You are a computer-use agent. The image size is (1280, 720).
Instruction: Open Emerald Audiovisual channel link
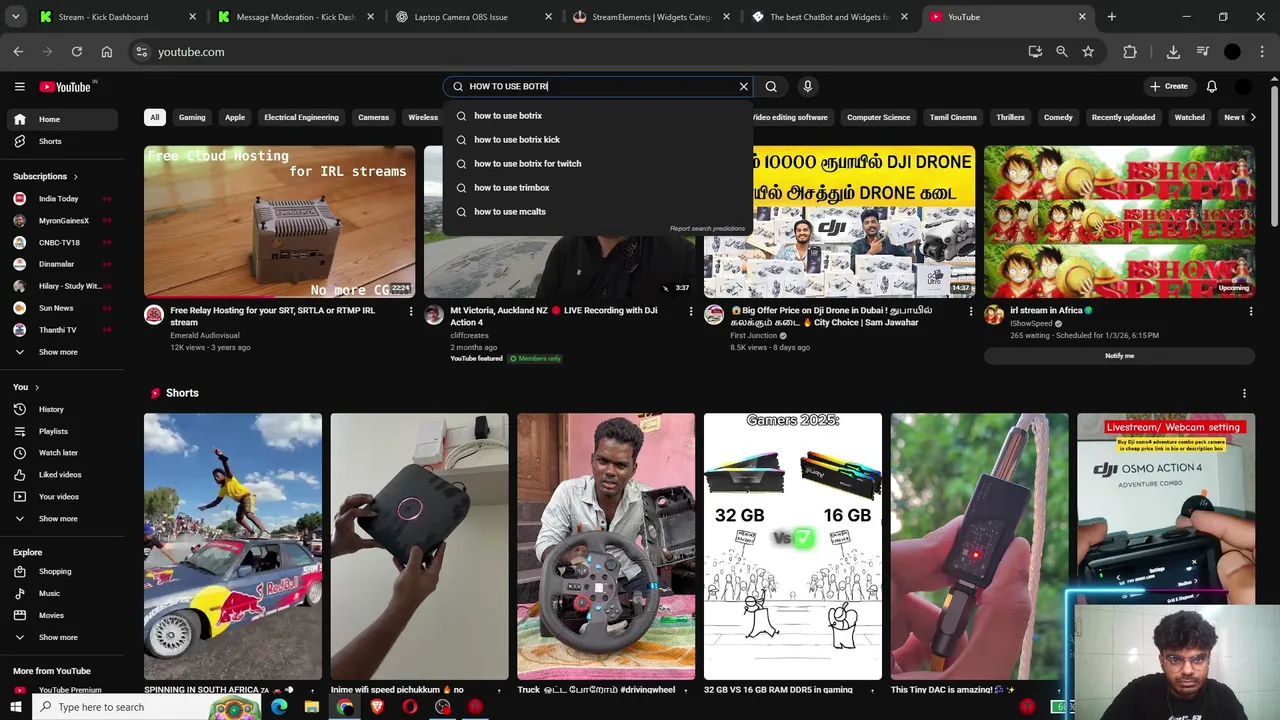tap(205, 336)
